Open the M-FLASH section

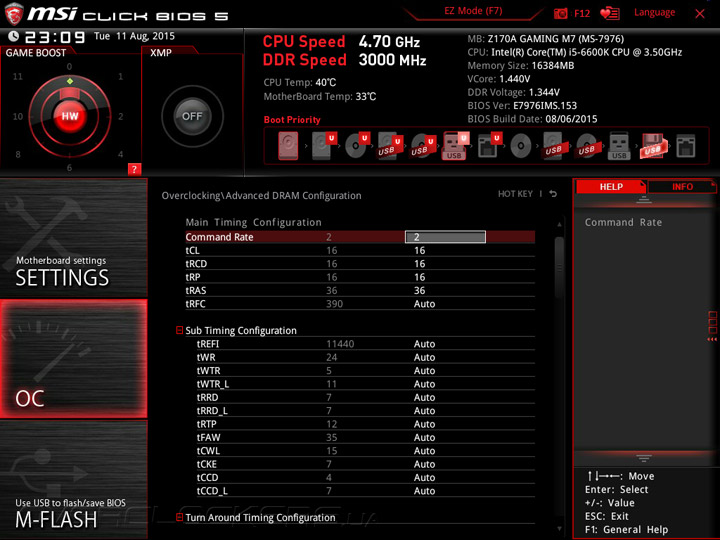73,480
